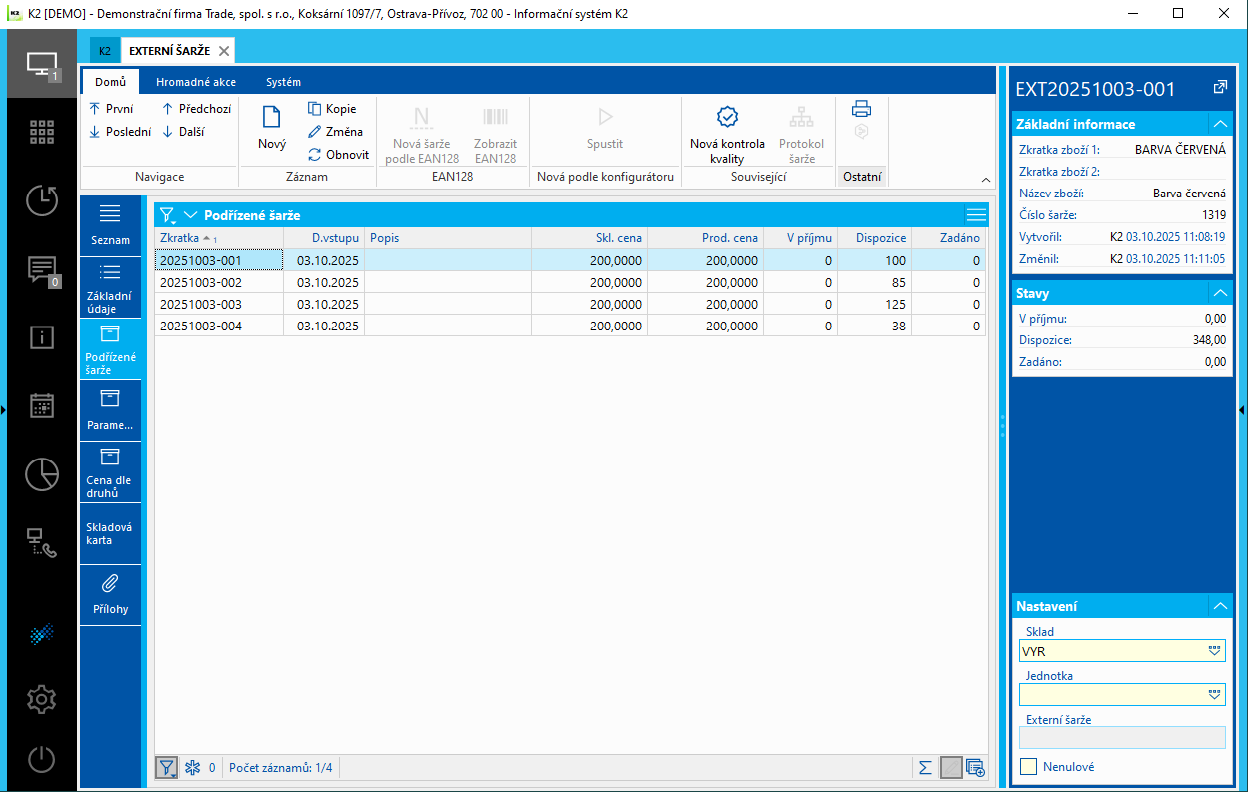Toggle the filter button in status bar
Image resolution: width=1248 pixels, height=792 pixels.
click(x=165, y=767)
